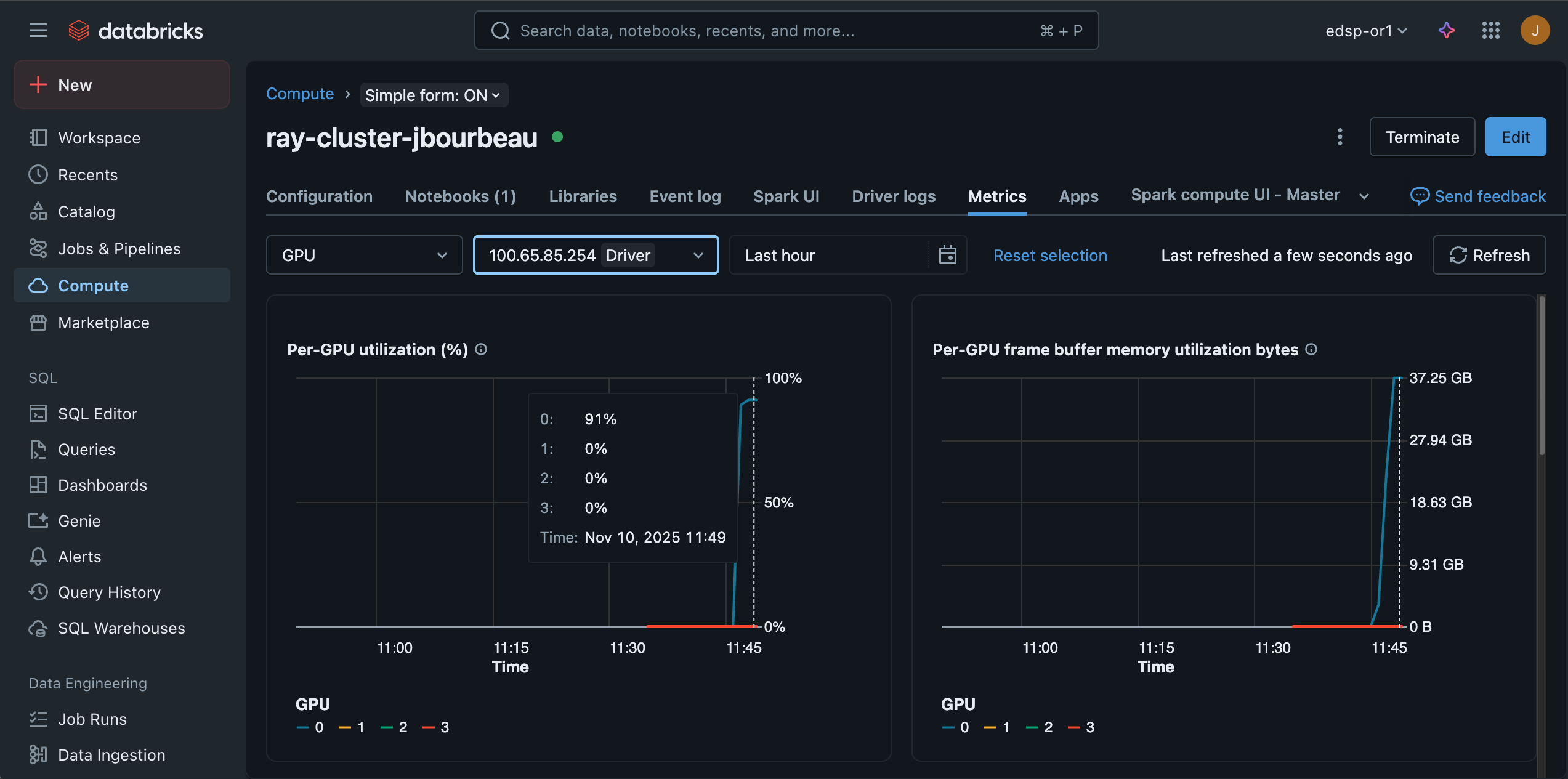Expand the GPU metric type dropdown
1568x779 pixels.
(x=364, y=255)
